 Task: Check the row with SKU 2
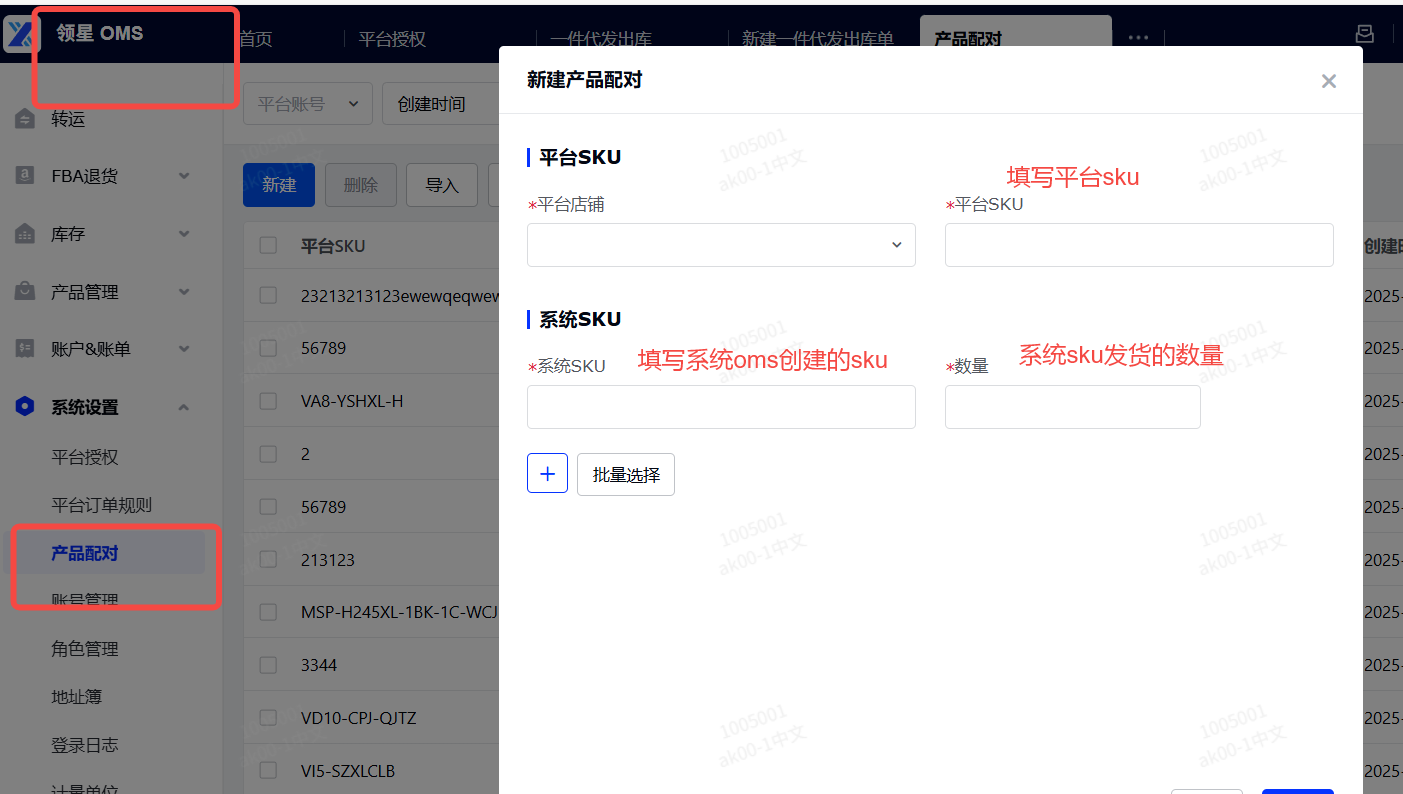coord(268,454)
